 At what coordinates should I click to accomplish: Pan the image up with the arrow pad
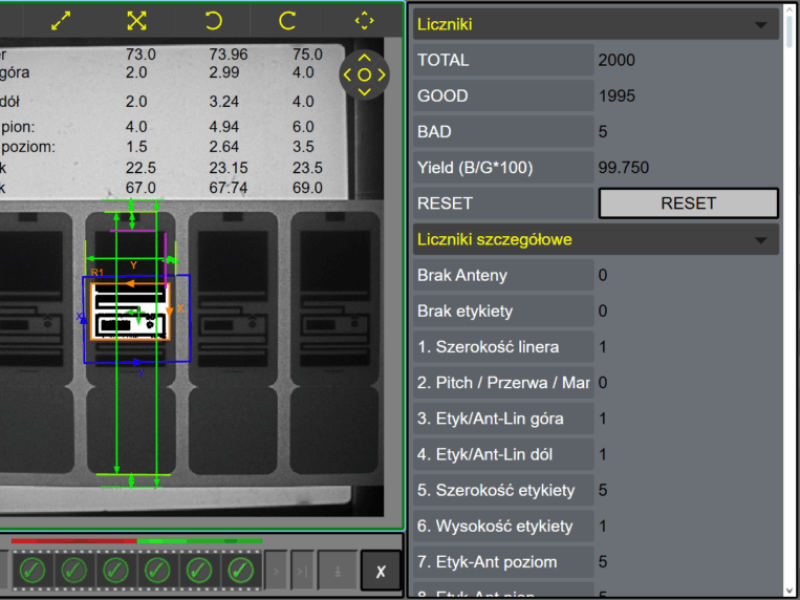point(364,58)
